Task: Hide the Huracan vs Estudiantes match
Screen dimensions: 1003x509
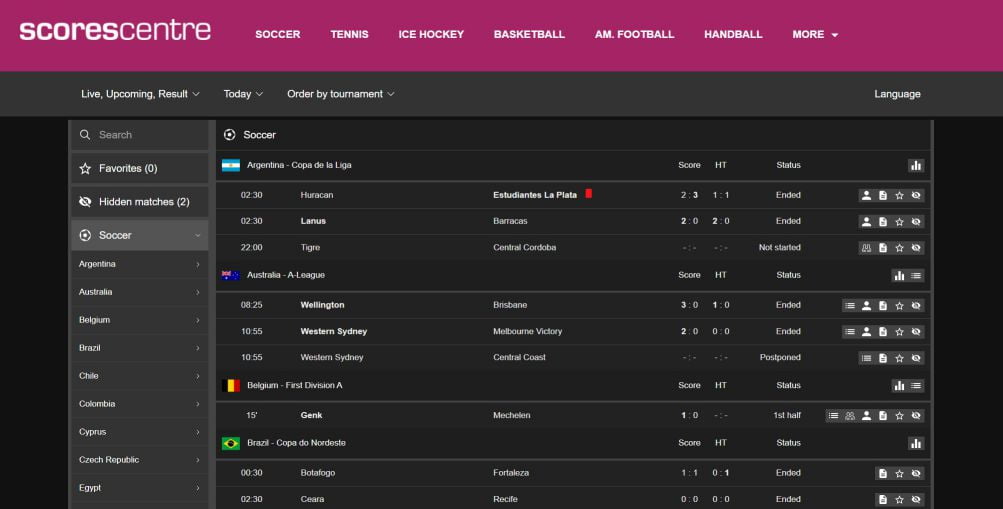Action: (916, 196)
